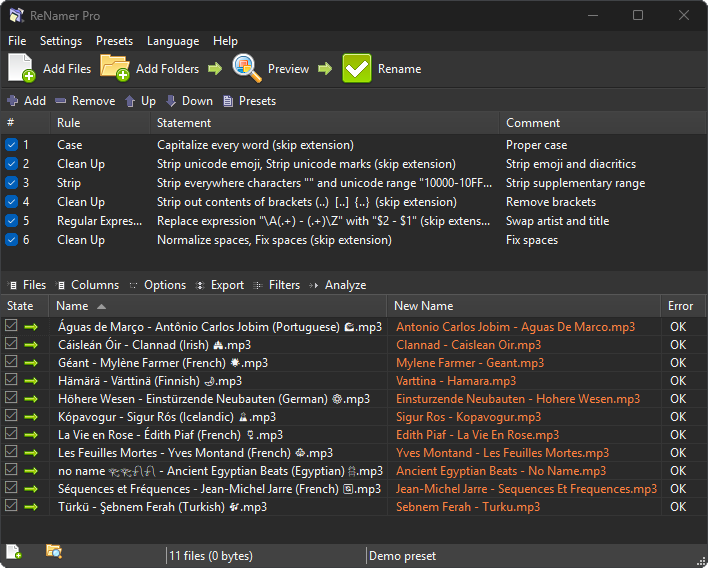Click the status bar folder preview icon
708x568 pixels.
54,551
